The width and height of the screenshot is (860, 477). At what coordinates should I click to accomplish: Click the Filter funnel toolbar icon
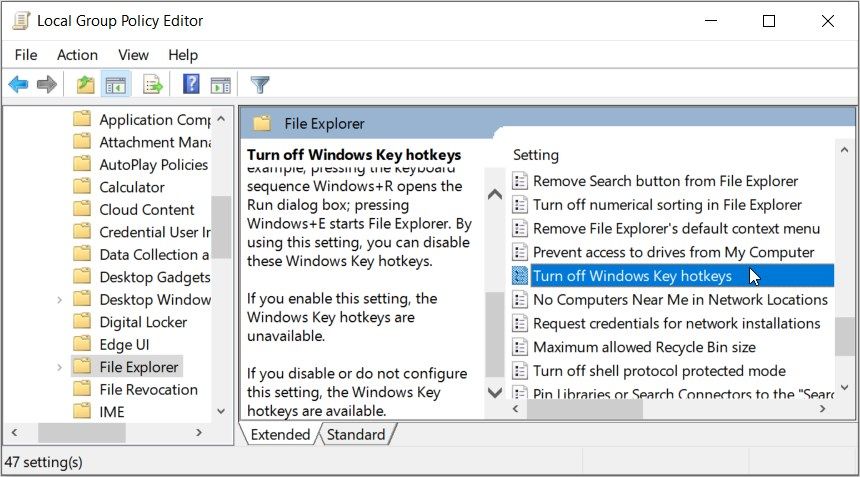pyautogui.click(x=260, y=85)
